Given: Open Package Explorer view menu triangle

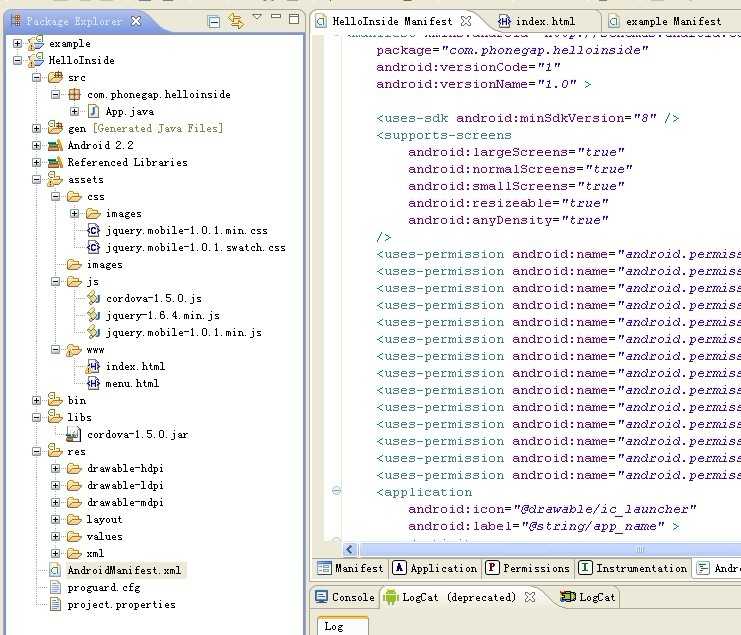Looking at the screenshot, I should 257,17.
